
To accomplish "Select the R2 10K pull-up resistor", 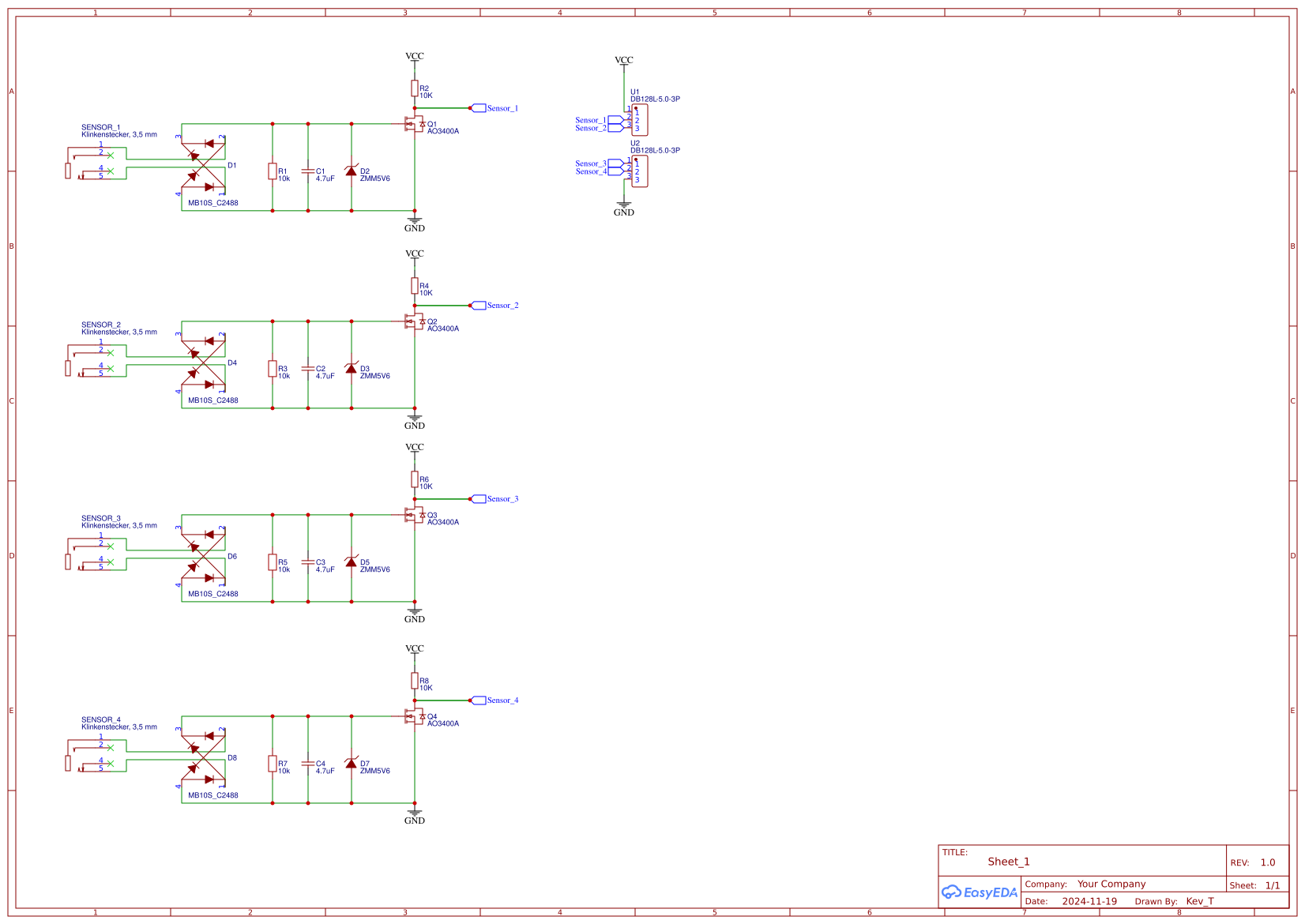I will (x=414, y=89).
